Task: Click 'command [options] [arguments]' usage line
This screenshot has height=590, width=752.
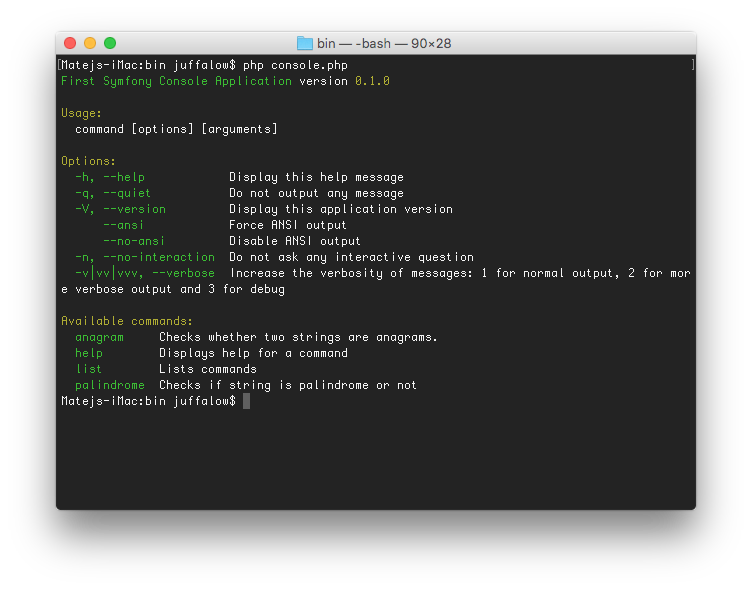Action: (x=176, y=129)
